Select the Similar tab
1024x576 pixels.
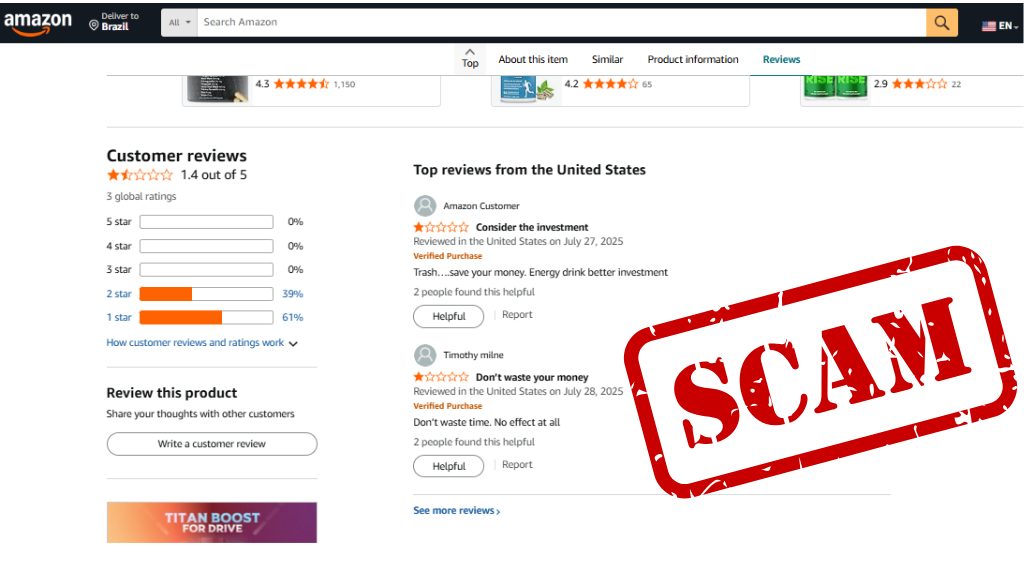[607, 60]
